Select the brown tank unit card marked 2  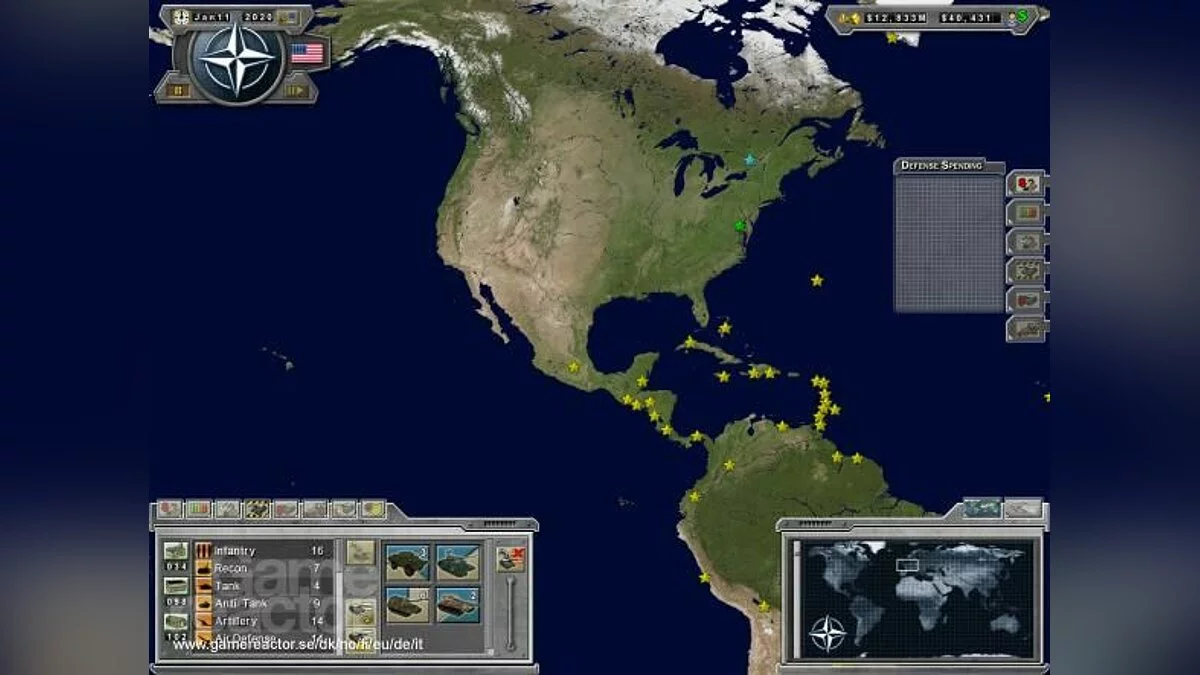(458, 605)
